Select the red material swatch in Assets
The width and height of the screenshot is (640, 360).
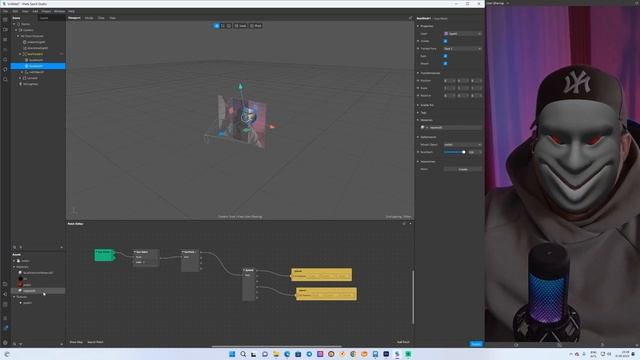[x=20, y=284]
